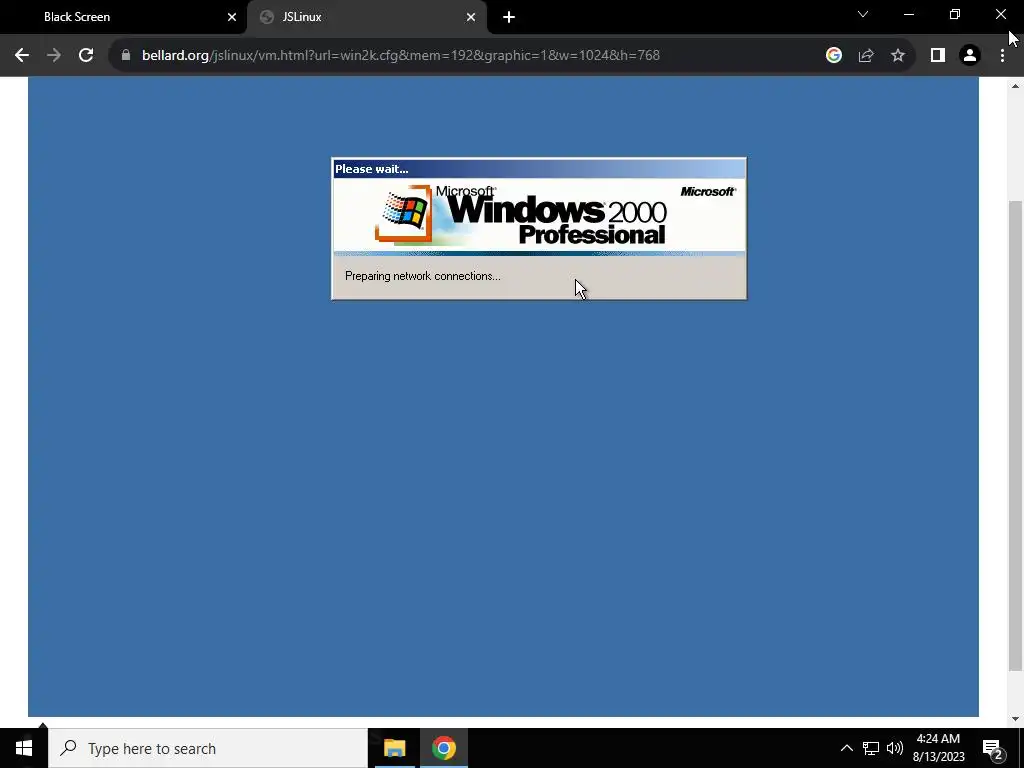Viewport: 1024px width, 768px height.
Task: Open File Explorer from the taskbar
Action: tap(394, 748)
